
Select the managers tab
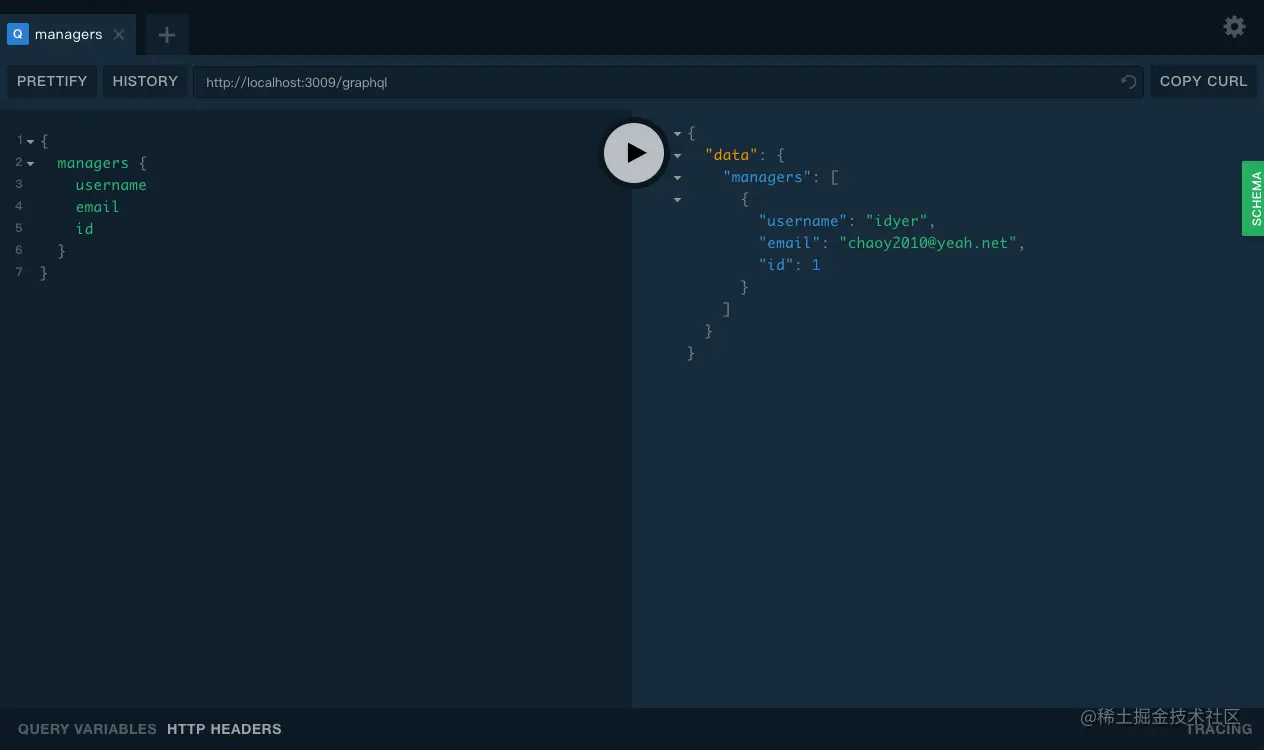[68, 34]
